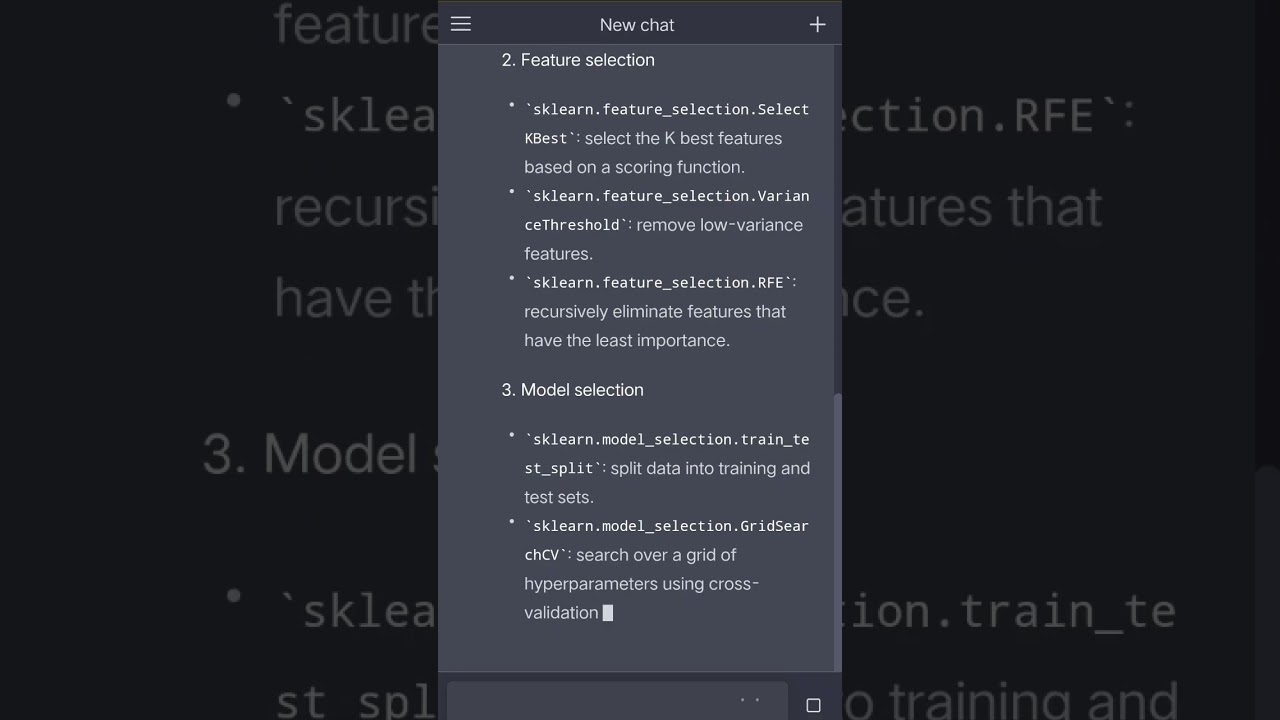Click the feature_selection.RFE code snippet
Image resolution: width=1280 pixels, height=720 pixels.
coord(660,283)
